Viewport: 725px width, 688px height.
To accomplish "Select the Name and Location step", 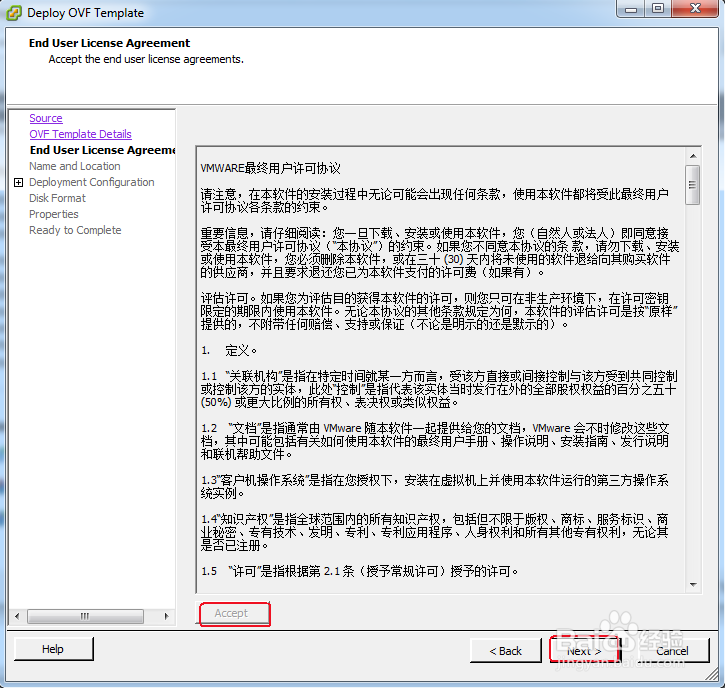I will (x=75, y=166).
